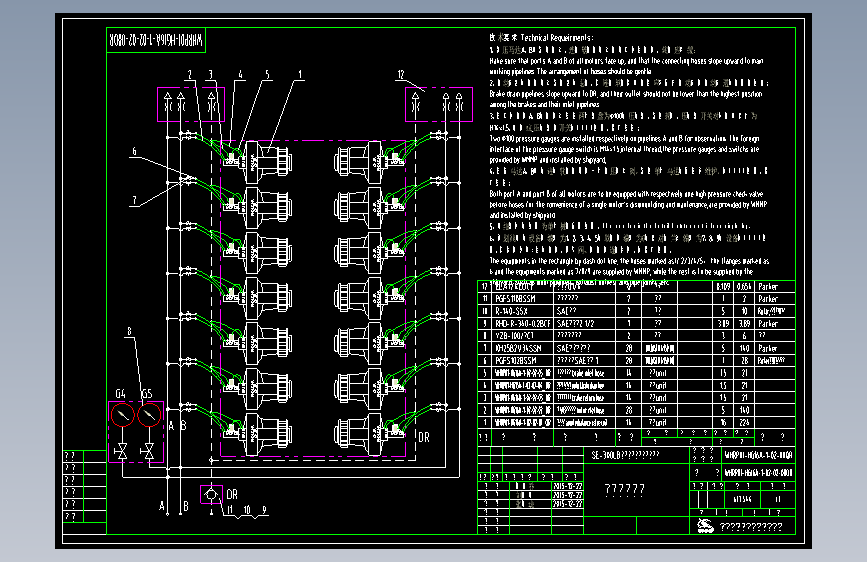Screen dimensions: 867x562
Task: Click callout number 2 at the top
Action: (190, 75)
